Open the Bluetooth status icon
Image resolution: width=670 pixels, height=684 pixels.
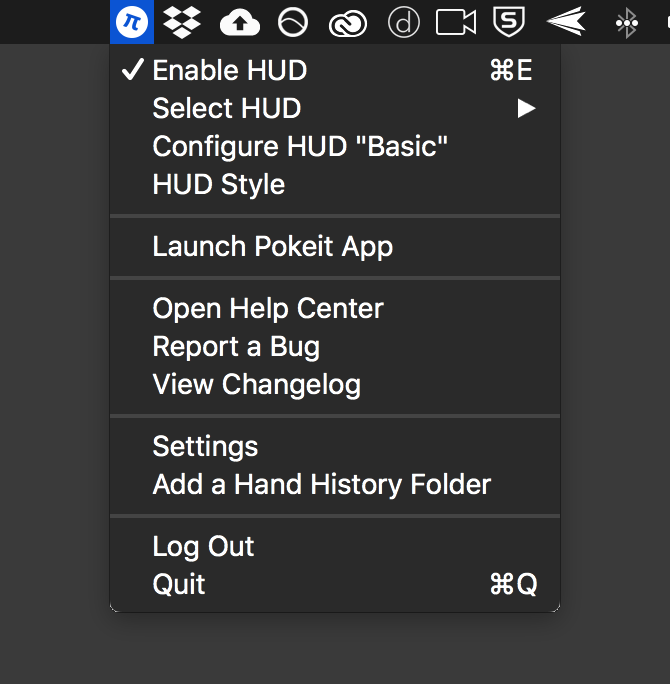click(x=627, y=23)
